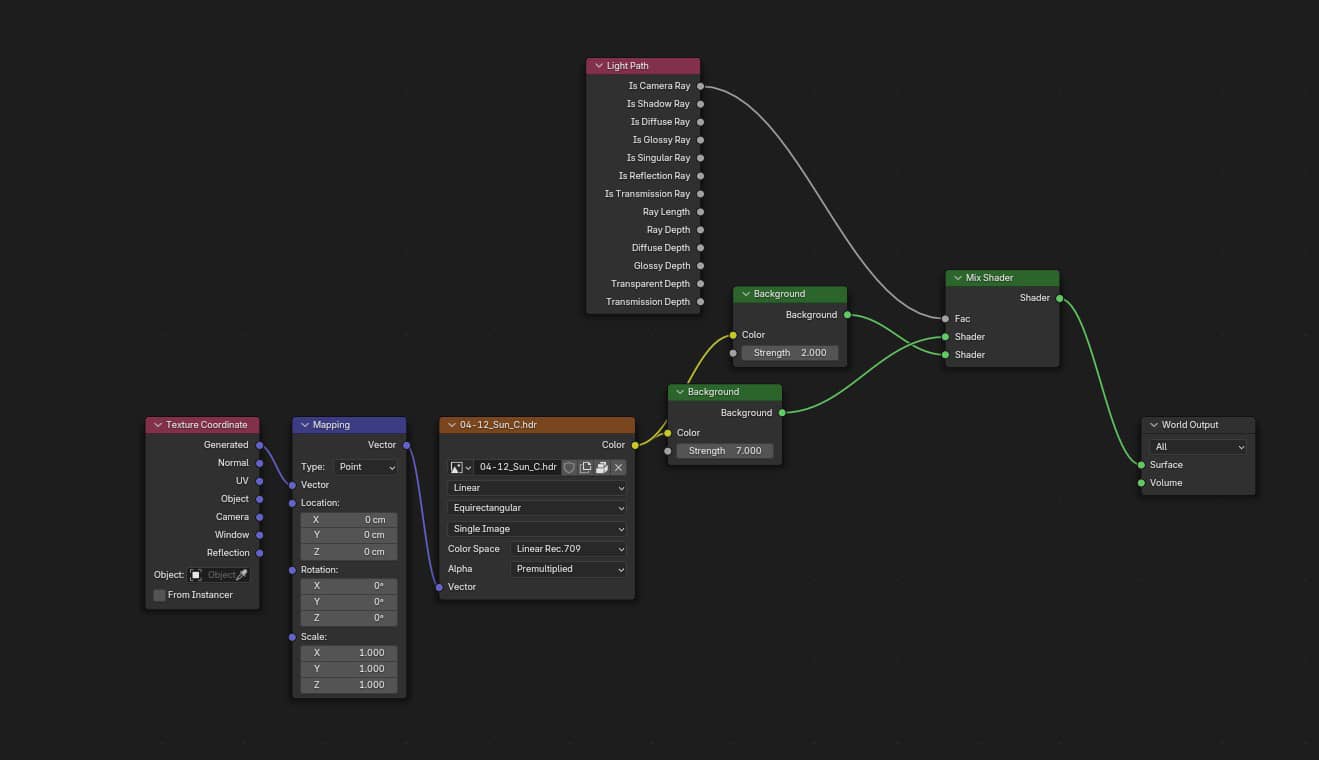Click the Strength 7.000 field

[725, 451]
